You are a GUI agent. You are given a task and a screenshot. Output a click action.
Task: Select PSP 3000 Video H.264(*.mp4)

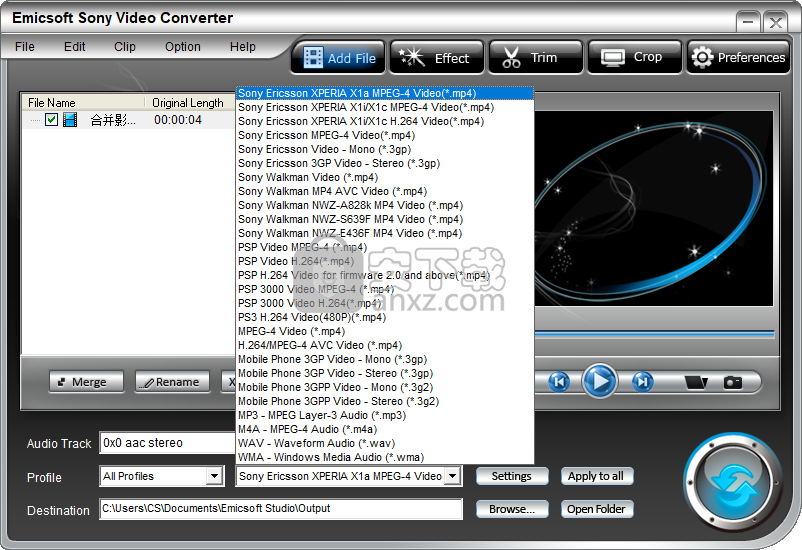(385, 303)
